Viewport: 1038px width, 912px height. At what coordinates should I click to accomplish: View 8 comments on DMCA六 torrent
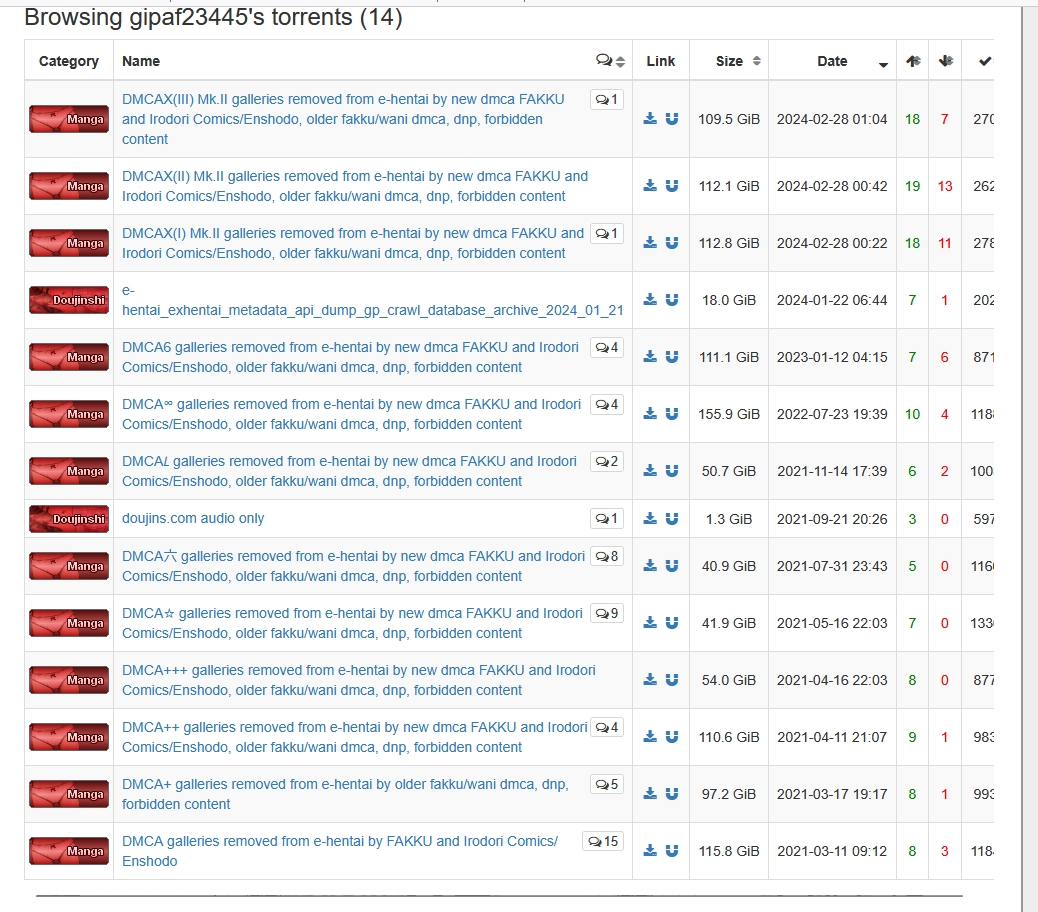(x=607, y=557)
